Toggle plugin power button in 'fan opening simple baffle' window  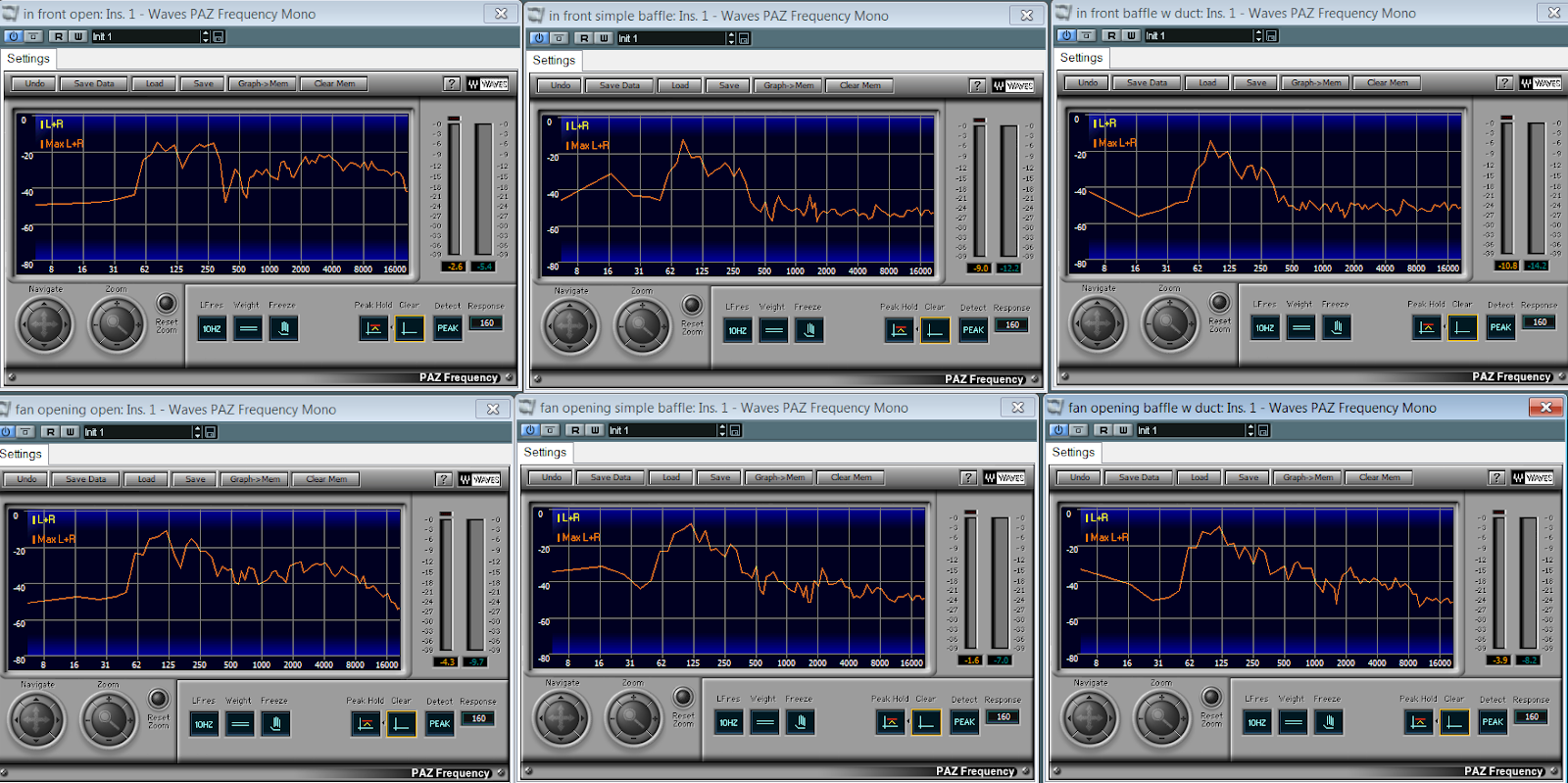530,430
